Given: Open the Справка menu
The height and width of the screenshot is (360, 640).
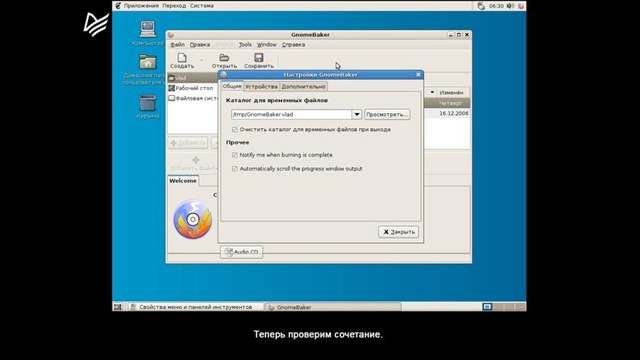Looking at the screenshot, I should 293,44.
